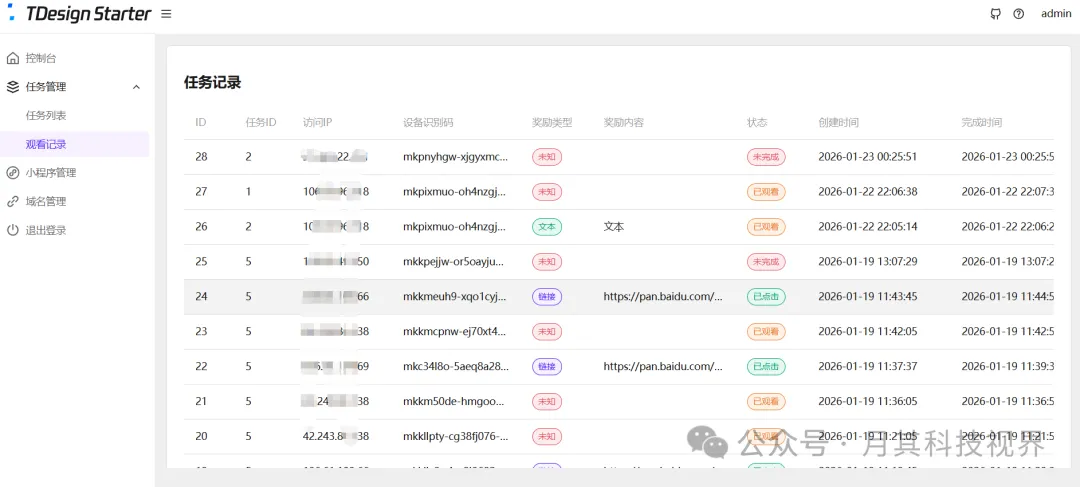This screenshot has width=1080, height=487.
Task: Click the 状态 column header
Action: 757,123
